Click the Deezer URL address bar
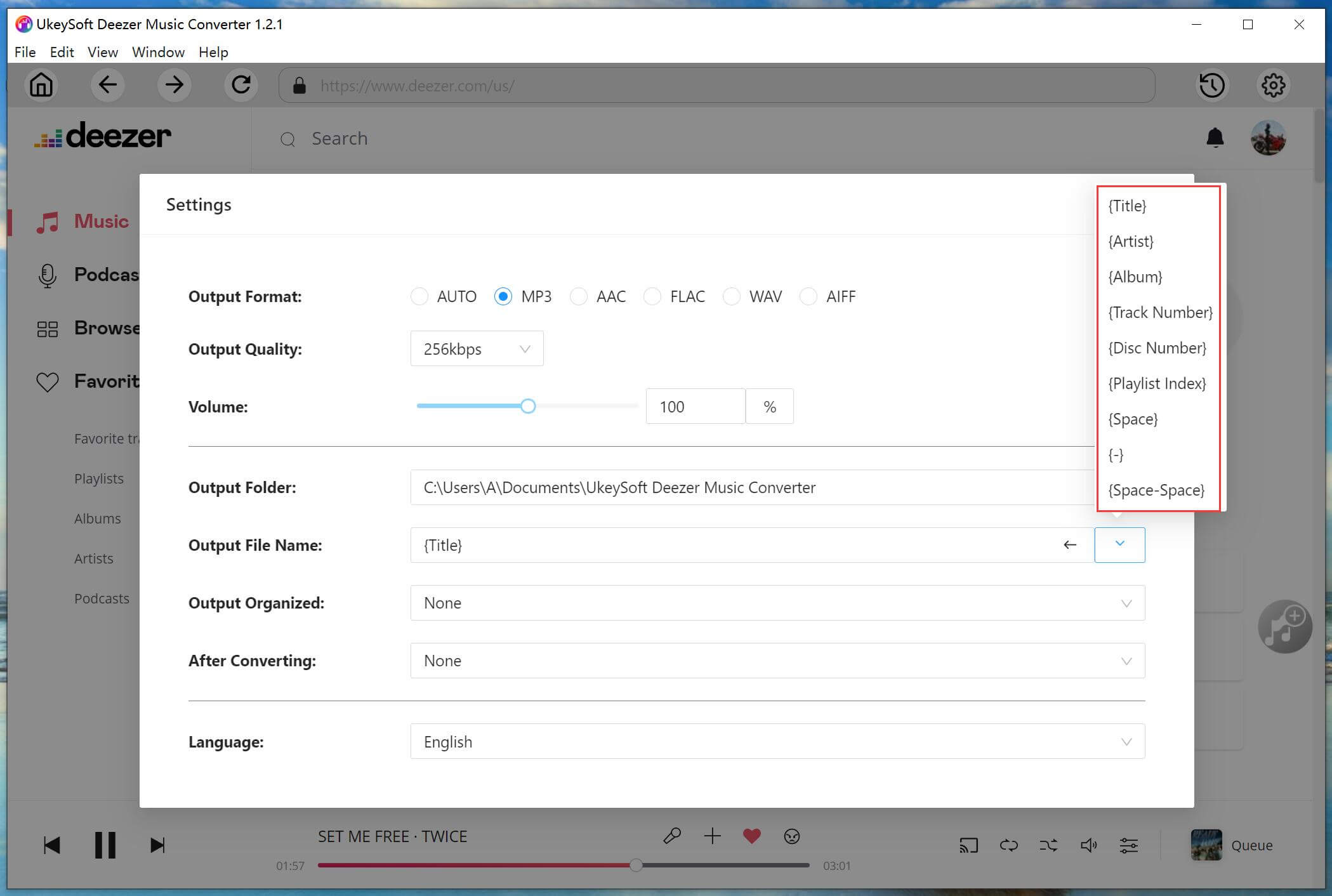The width and height of the screenshot is (1332, 896). [716, 85]
